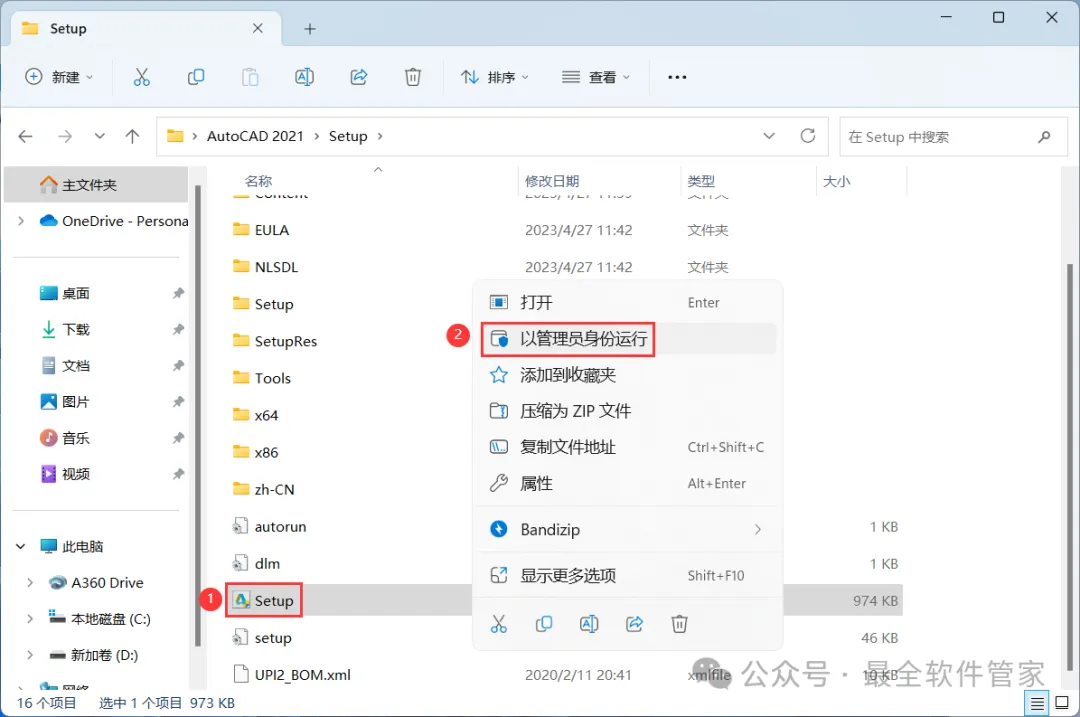The image size is (1080, 717).
Task: Open recent locations chevron beside forward arrow
Action: coord(100,136)
